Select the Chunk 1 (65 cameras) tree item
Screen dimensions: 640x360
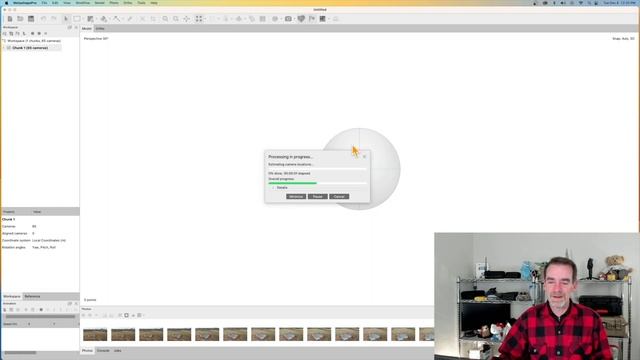30,48
